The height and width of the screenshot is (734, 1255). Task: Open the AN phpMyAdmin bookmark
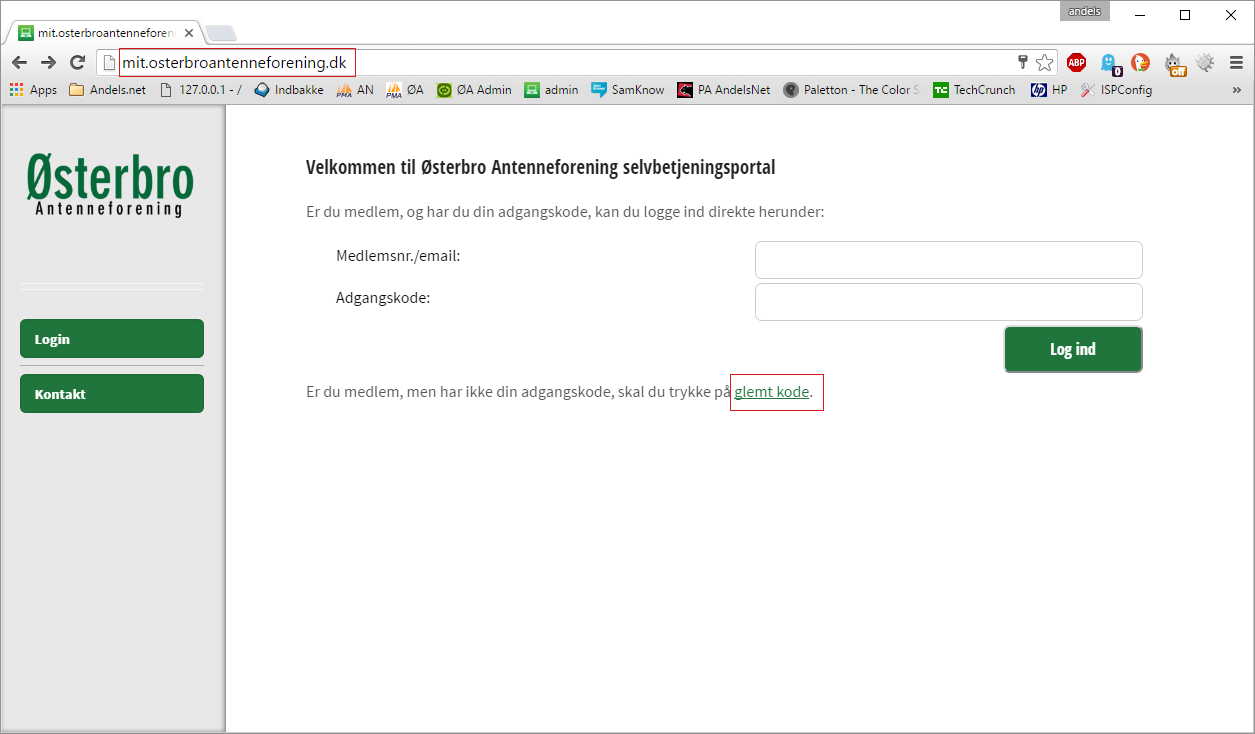coord(355,90)
